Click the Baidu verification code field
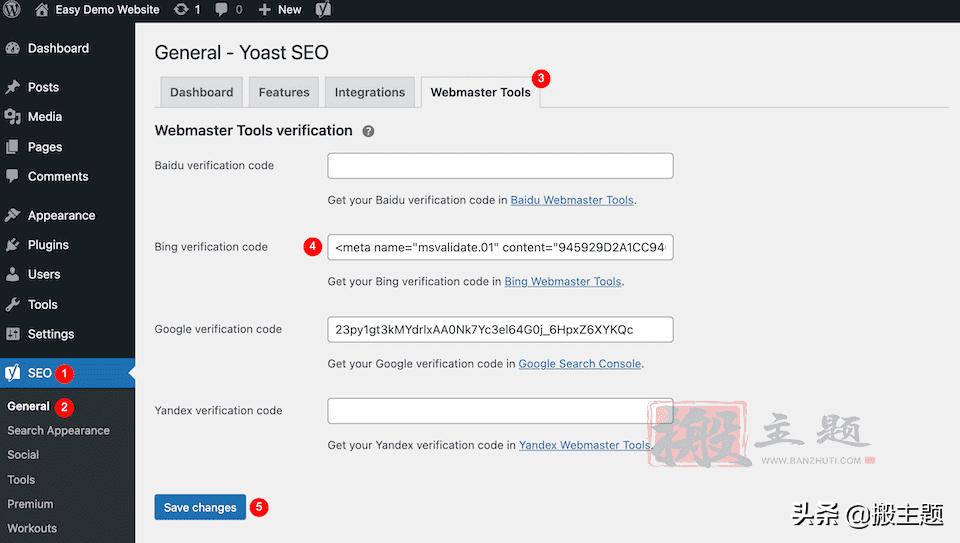 click(500, 165)
